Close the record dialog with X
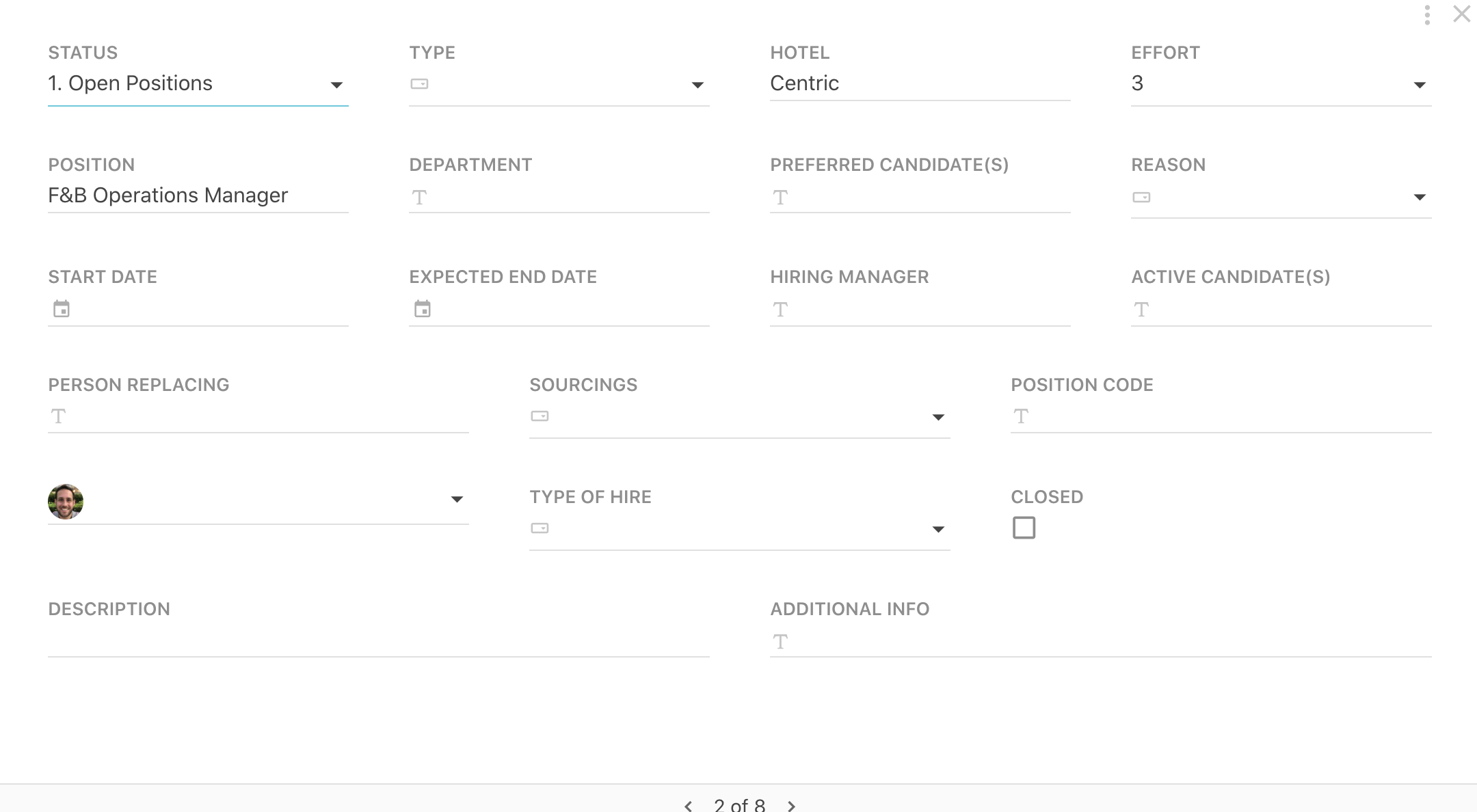 click(1461, 14)
